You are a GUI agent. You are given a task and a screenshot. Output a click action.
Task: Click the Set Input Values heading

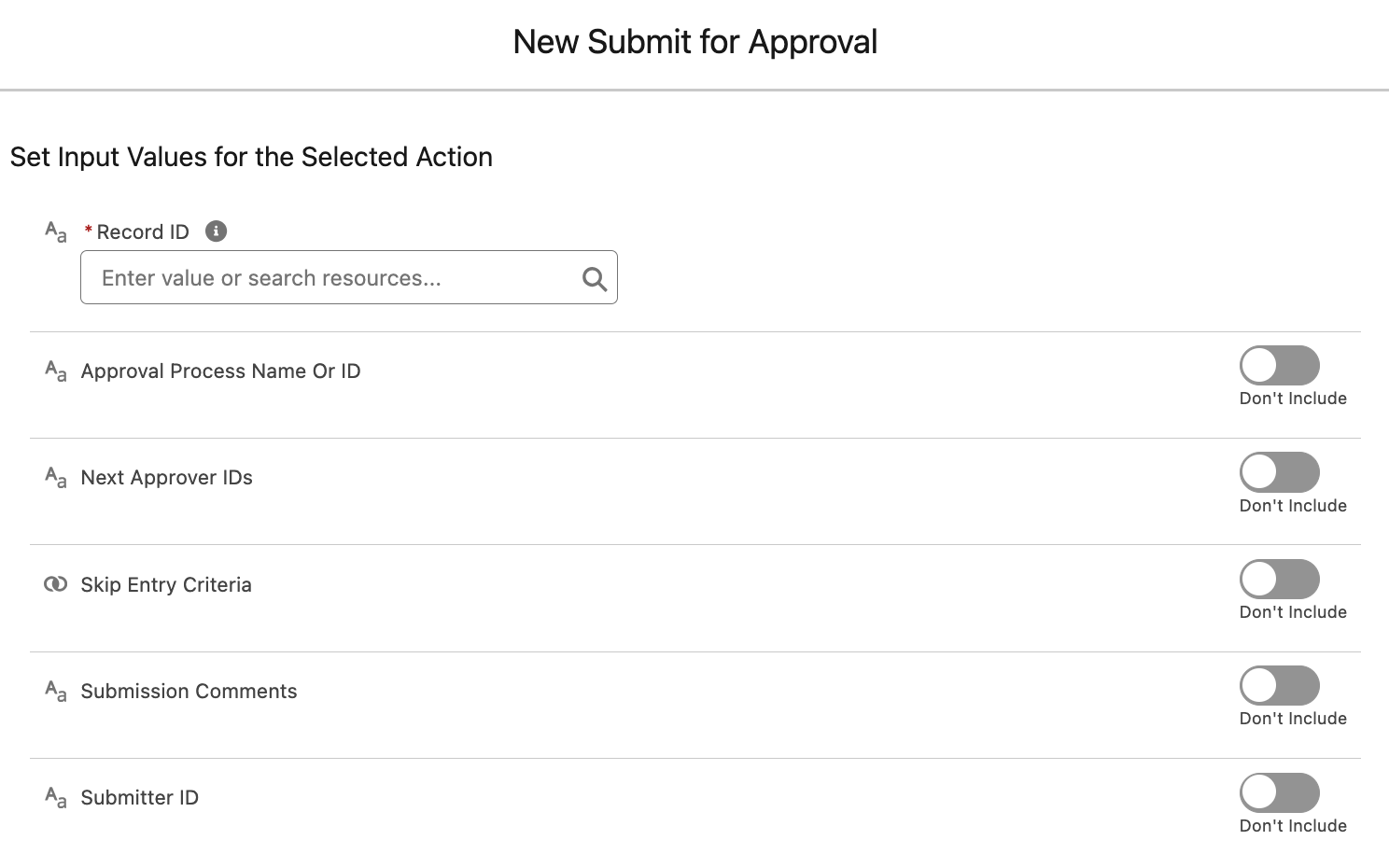point(251,157)
